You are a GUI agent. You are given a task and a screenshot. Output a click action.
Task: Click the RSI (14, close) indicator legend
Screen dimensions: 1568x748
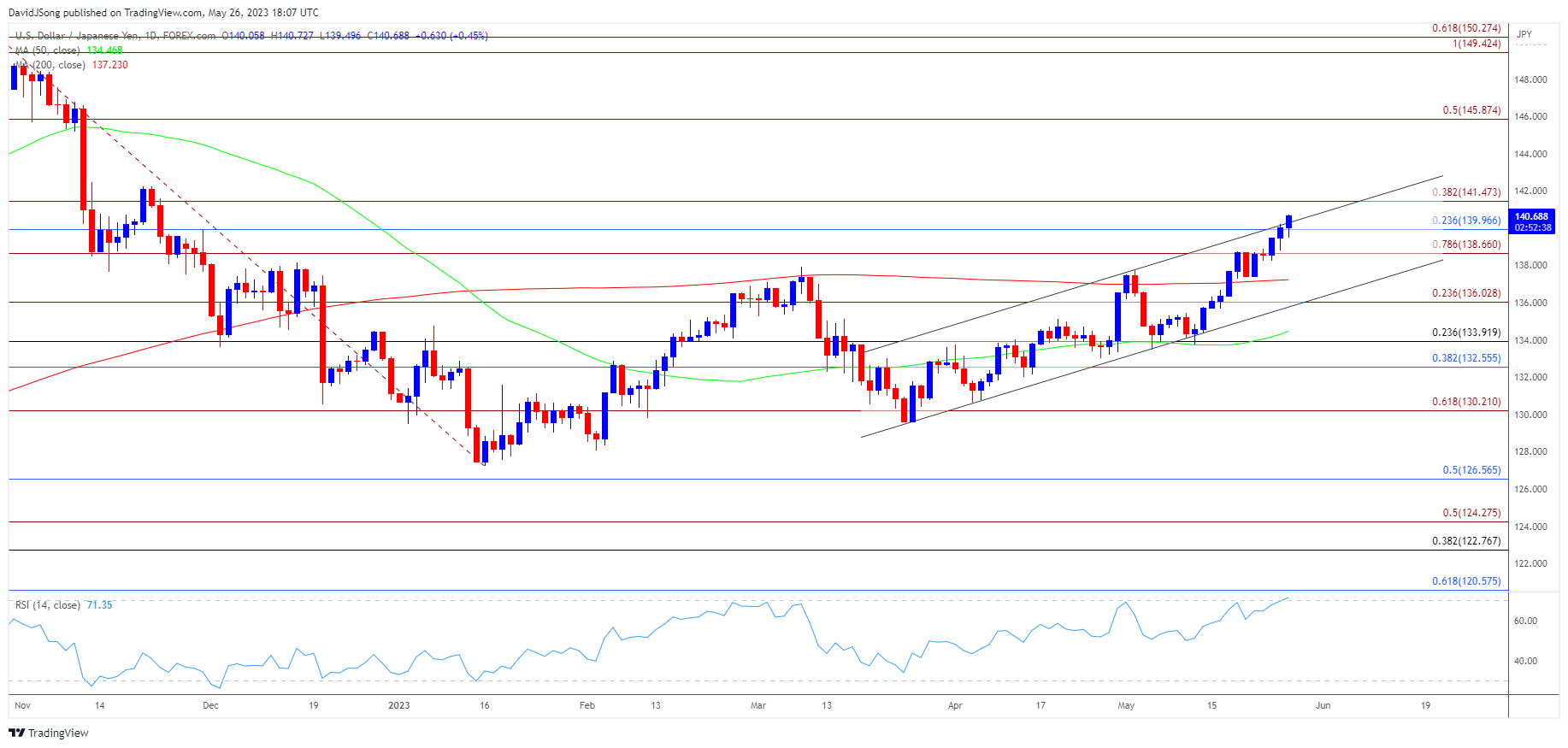(48, 605)
